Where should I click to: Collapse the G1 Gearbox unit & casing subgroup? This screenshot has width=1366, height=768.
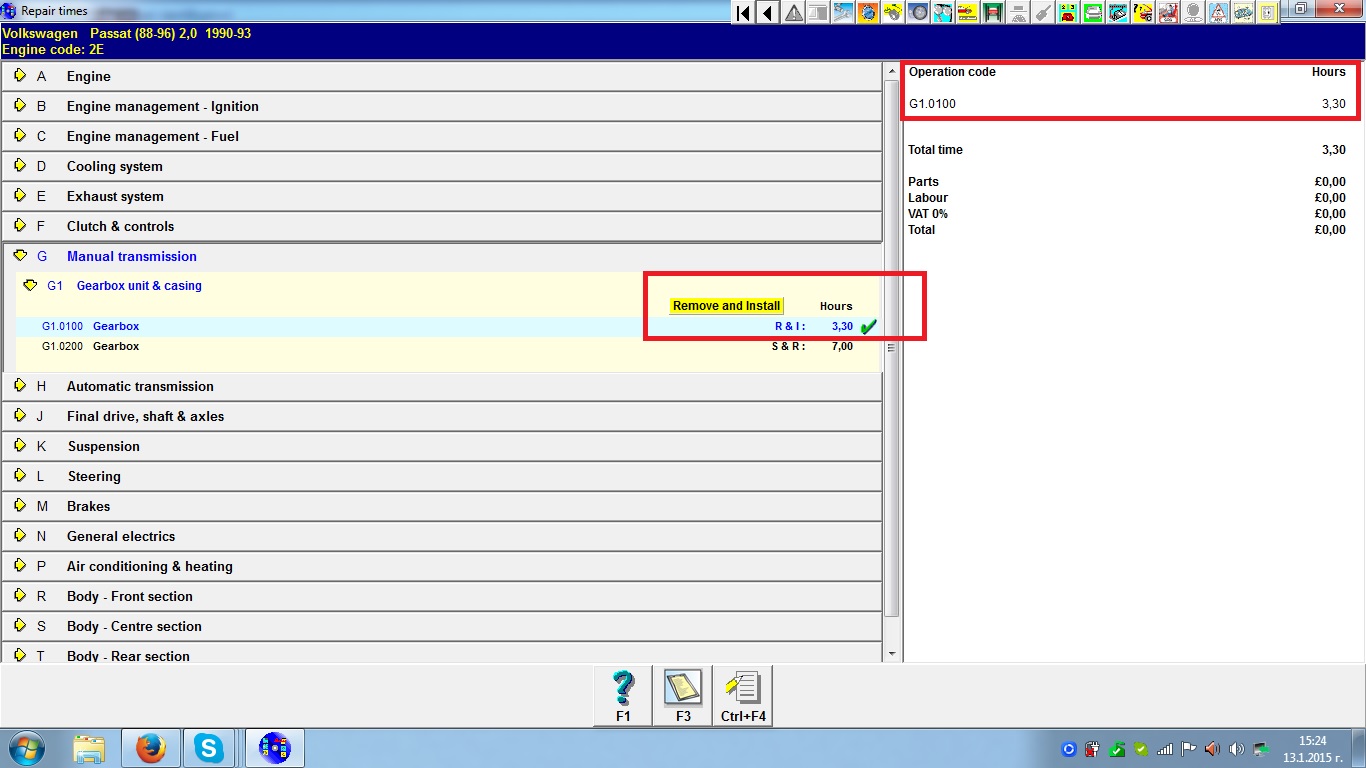(30, 285)
